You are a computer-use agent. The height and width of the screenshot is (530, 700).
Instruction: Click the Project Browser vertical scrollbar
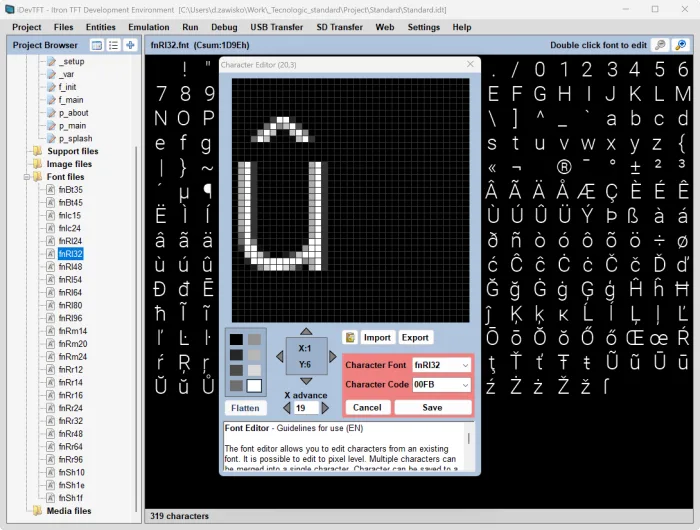(x=136, y=328)
